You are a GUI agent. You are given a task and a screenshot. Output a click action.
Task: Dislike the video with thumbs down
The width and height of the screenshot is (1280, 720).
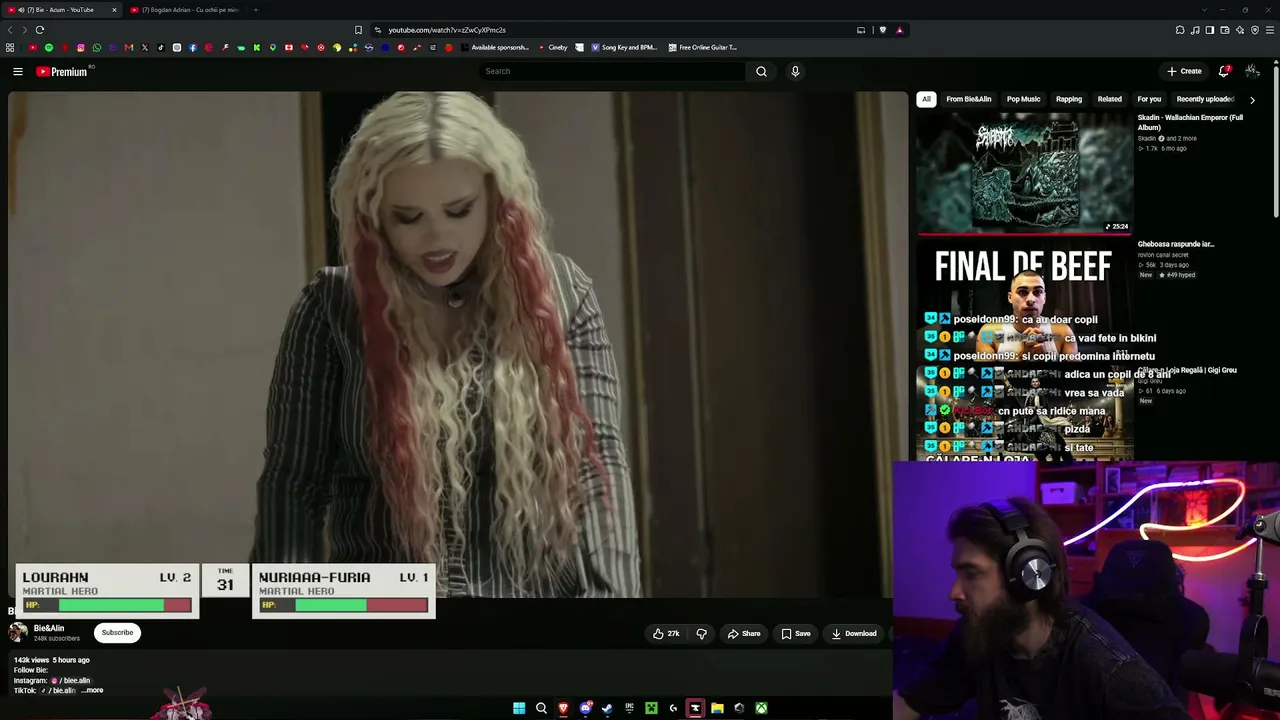701,633
